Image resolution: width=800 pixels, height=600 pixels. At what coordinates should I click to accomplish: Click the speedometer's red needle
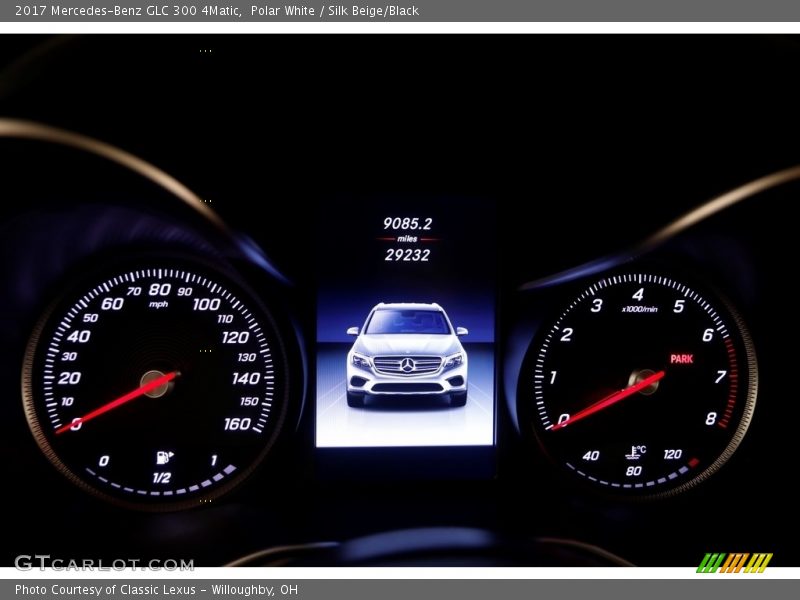click(x=117, y=403)
